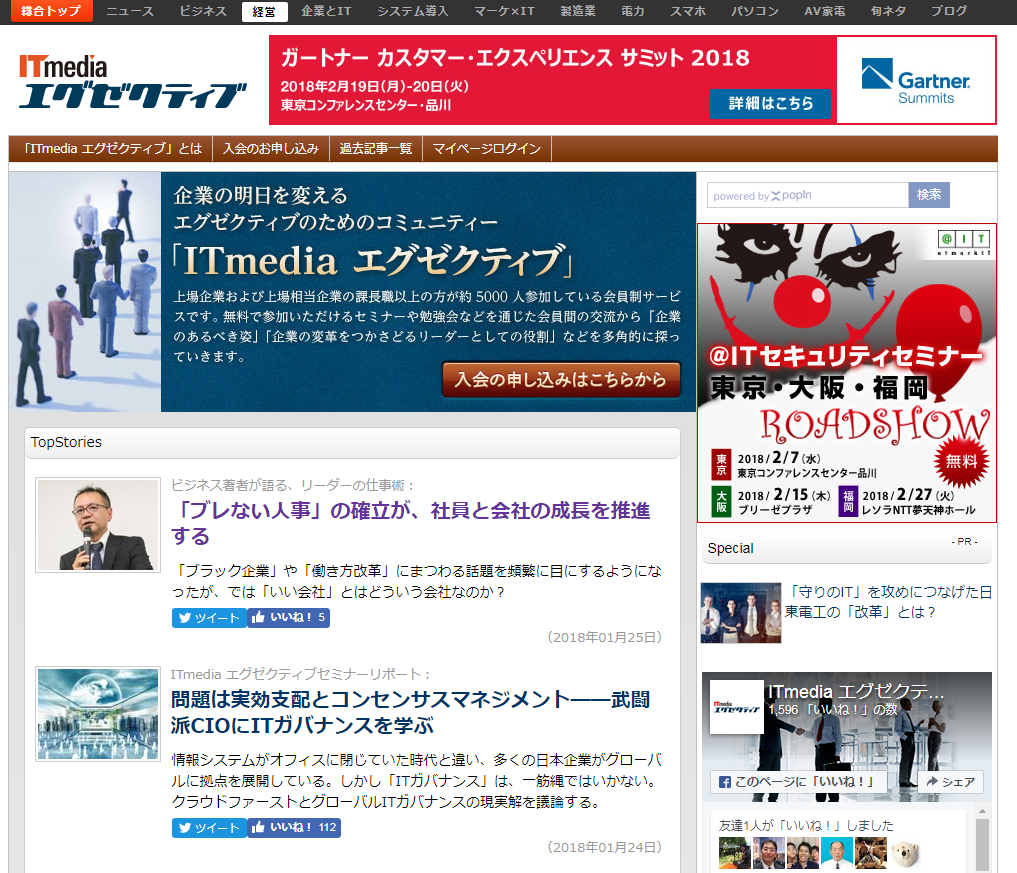1017x873 pixels.
Task: Click the Facebook widget scrollbar up arrow
Action: 982,811
